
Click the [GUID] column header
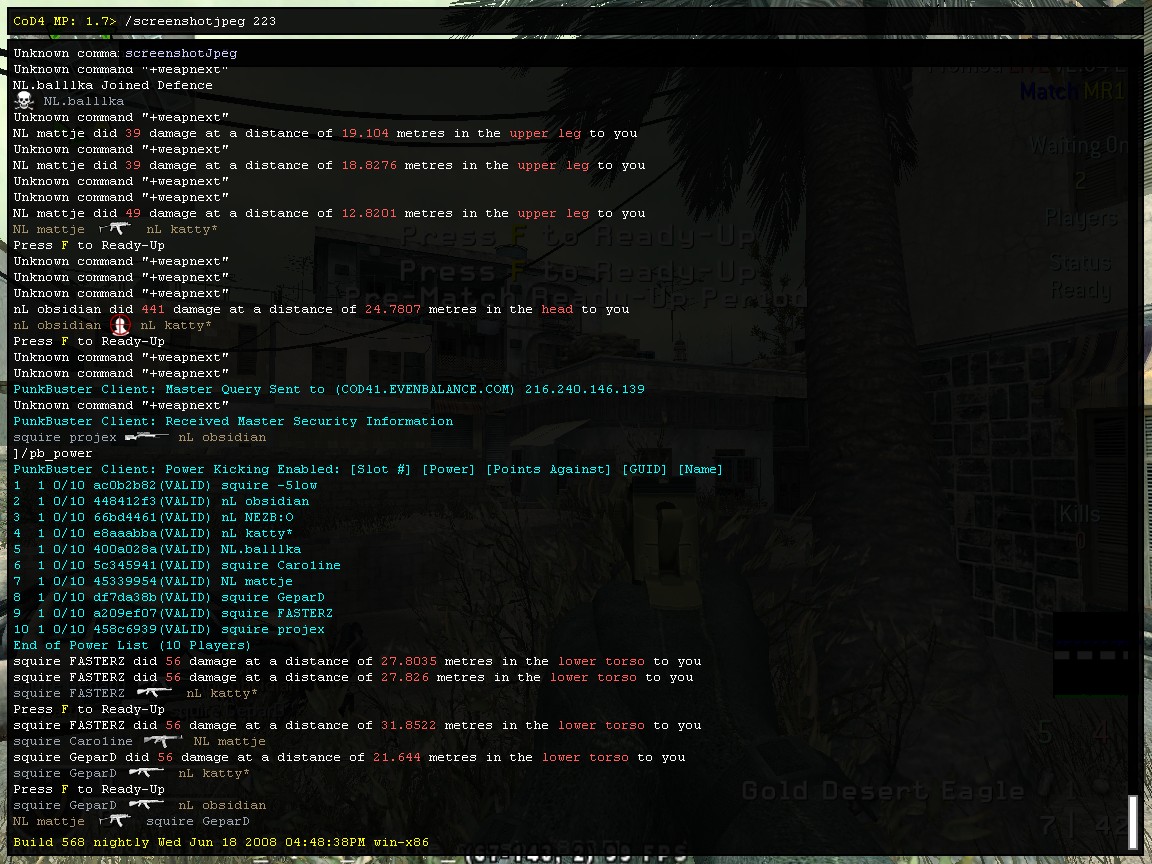point(644,469)
